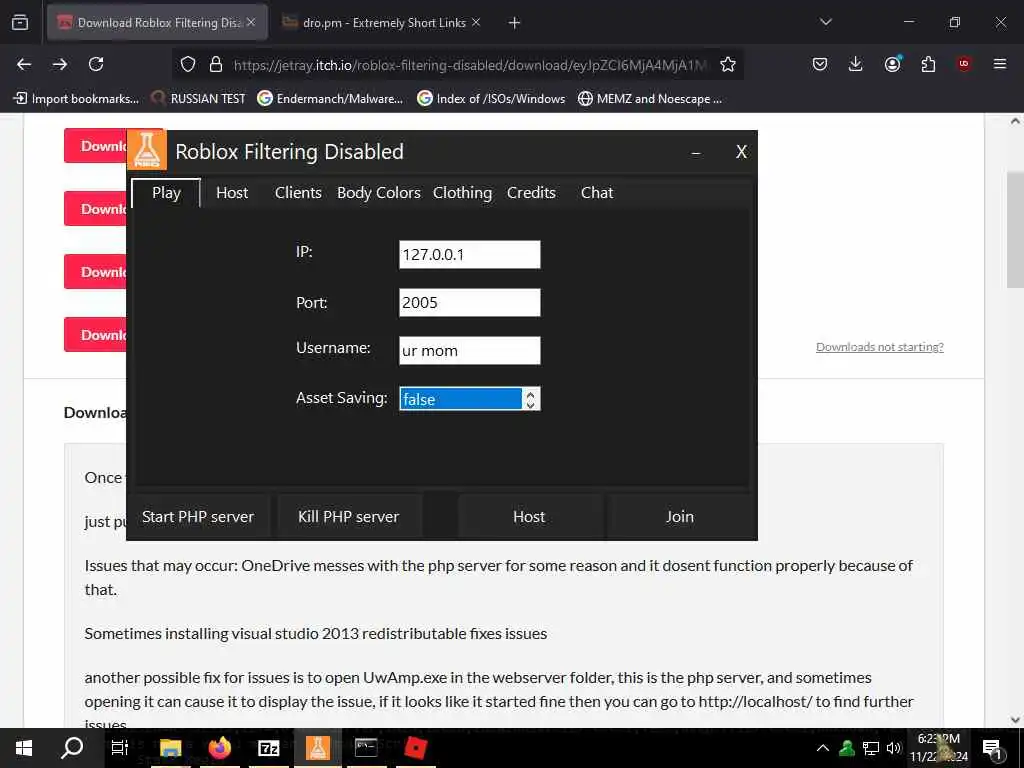Go forward using the browser forward arrow
This screenshot has width=1024, height=768.
59,64
